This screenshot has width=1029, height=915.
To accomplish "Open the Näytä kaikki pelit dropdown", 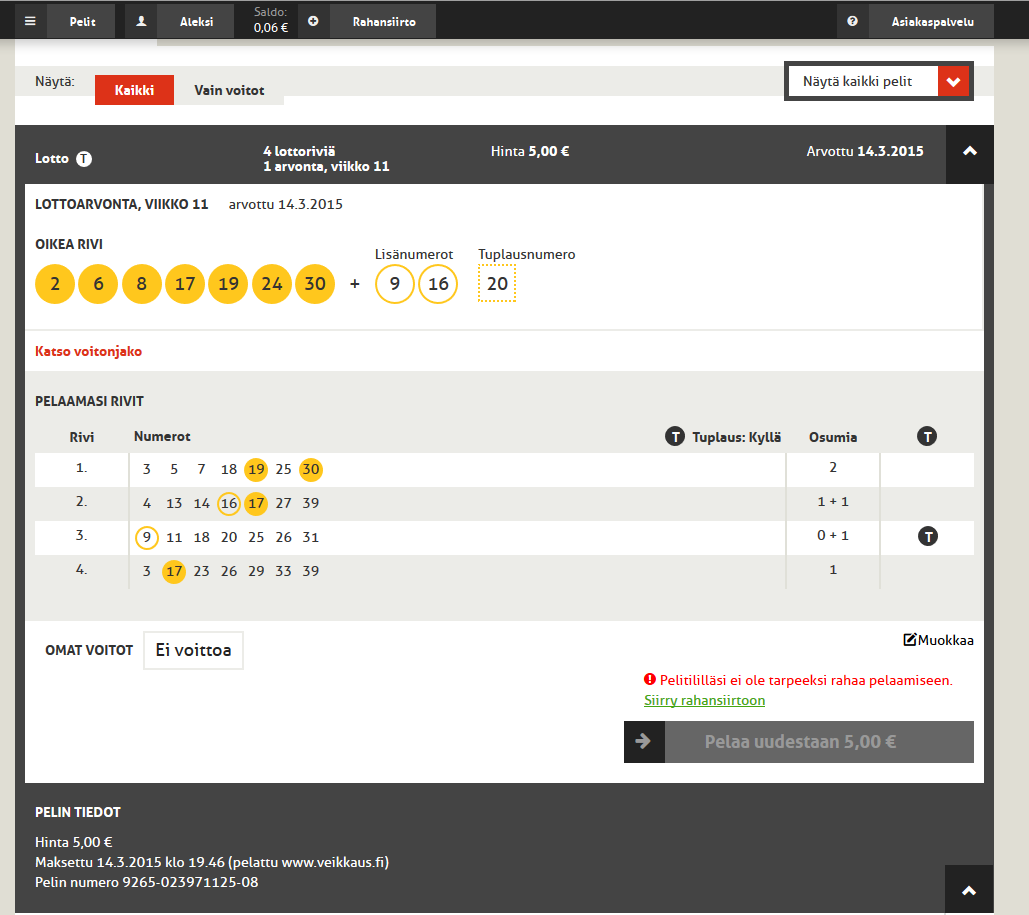I will [x=879, y=81].
